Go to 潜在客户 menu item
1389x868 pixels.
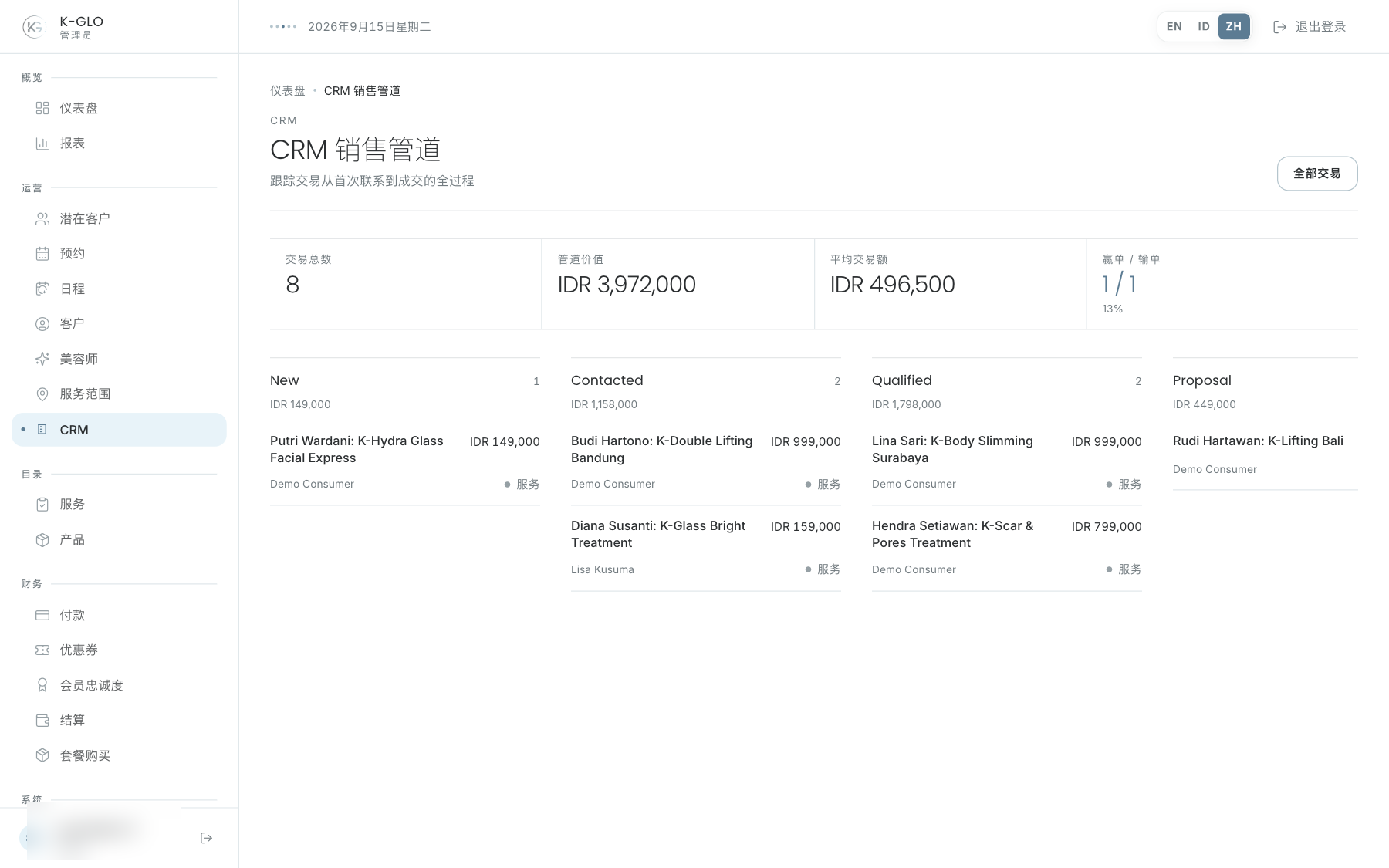119,219
